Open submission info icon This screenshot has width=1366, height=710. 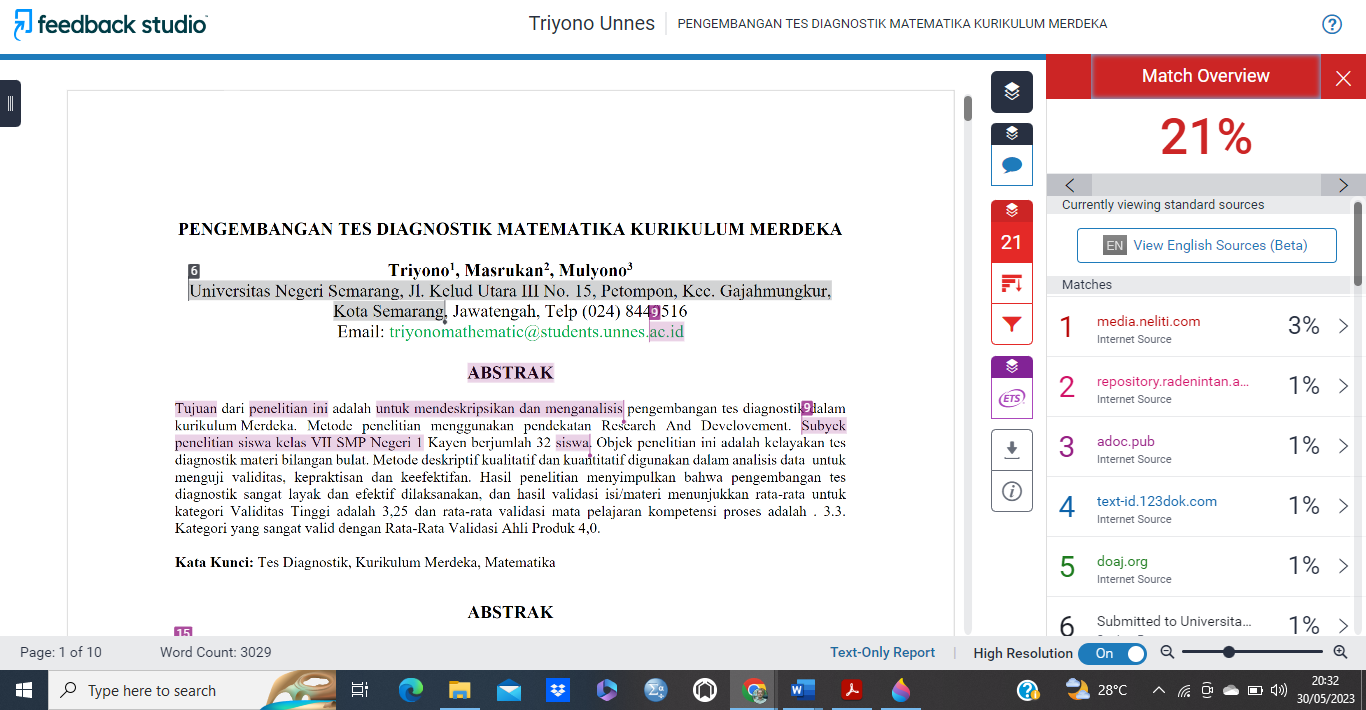tap(1011, 491)
